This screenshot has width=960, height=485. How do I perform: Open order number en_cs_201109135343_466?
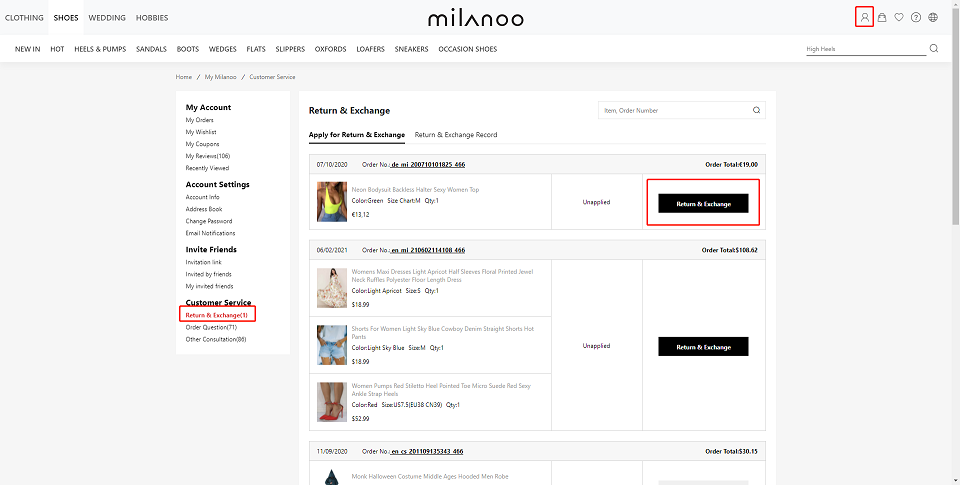427,452
